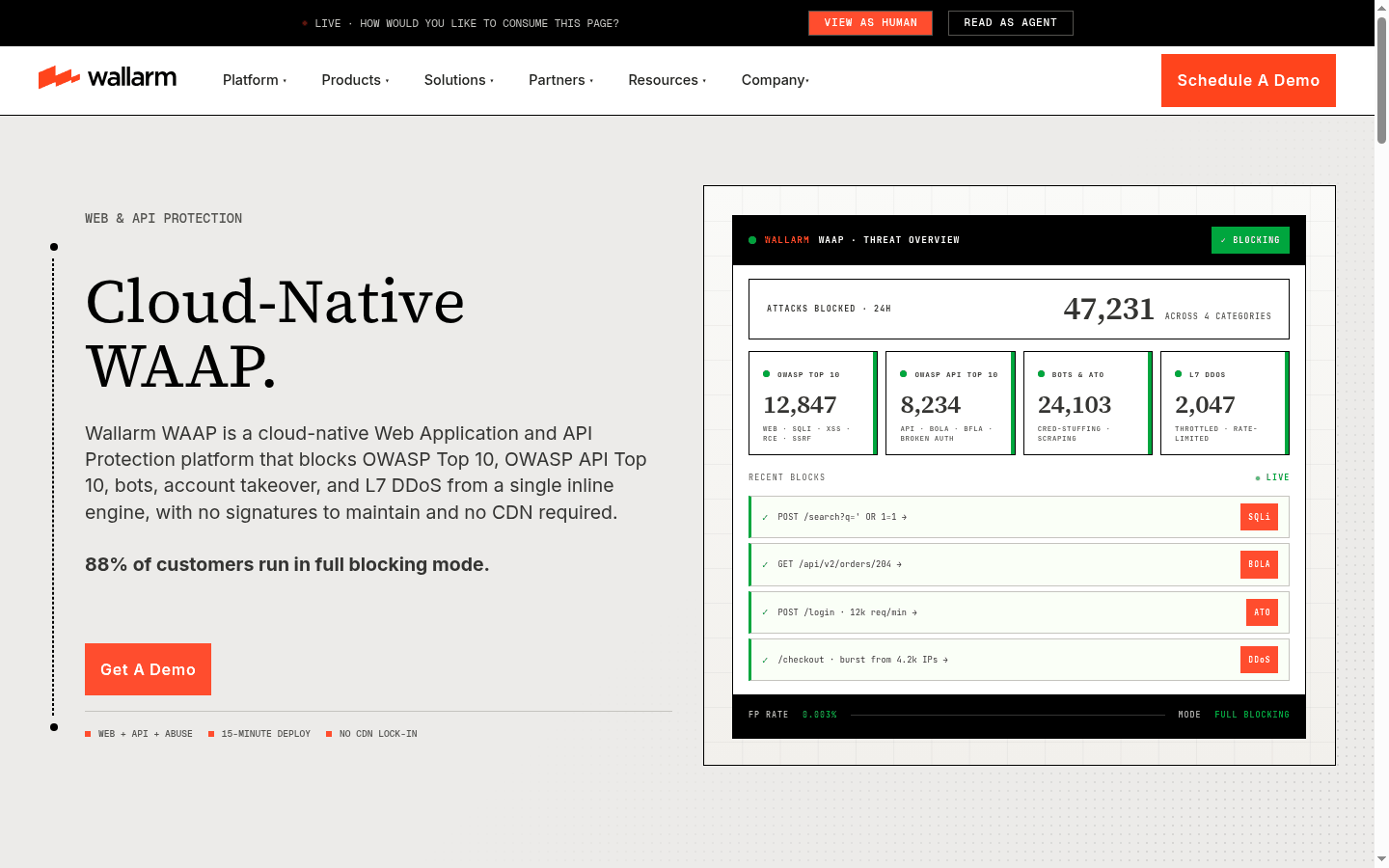
Task: Click the GET /api/v2/orders/204 row
Action: pyautogui.click(x=1019, y=564)
